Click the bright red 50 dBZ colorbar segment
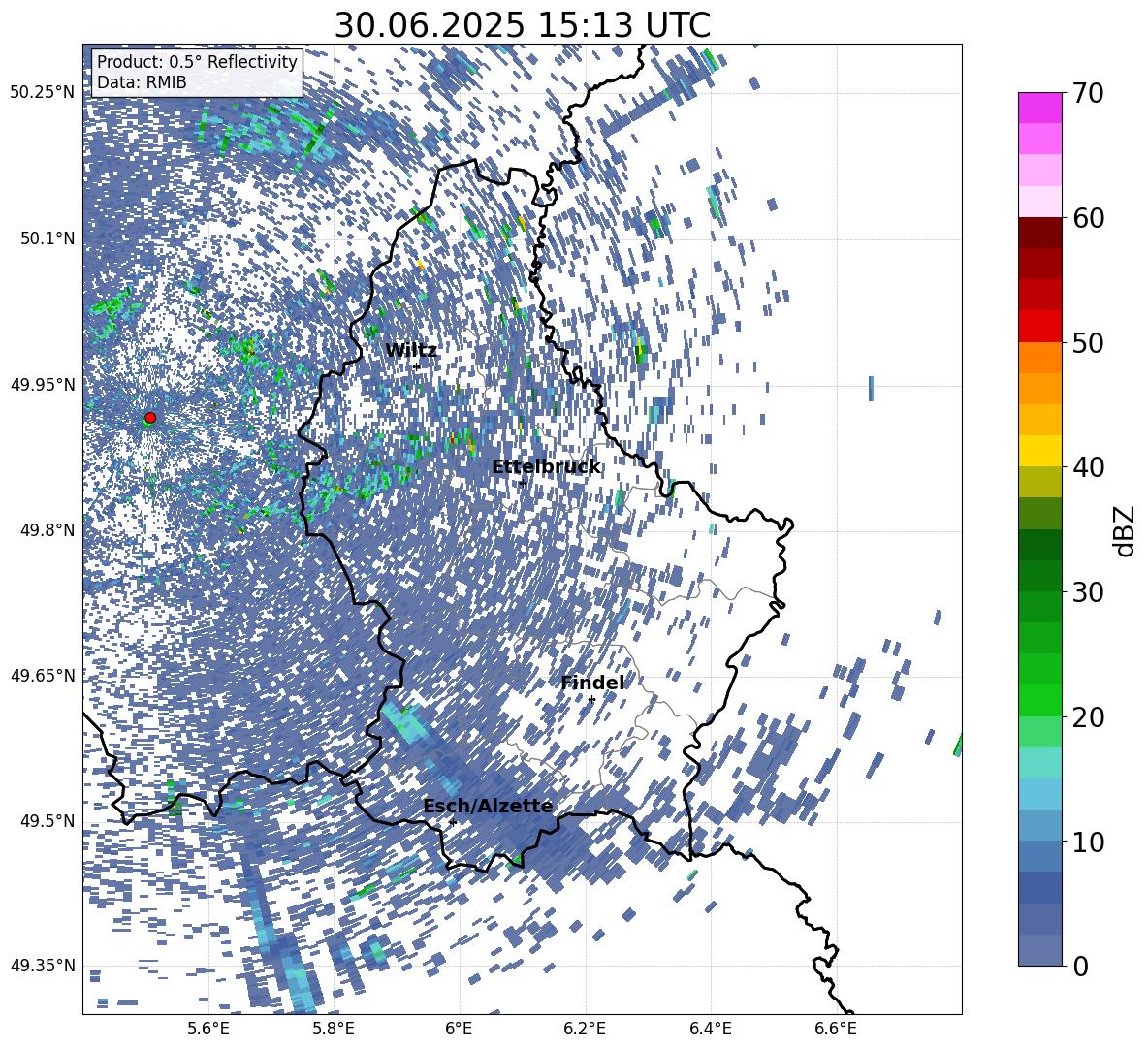 click(1039, 326)
